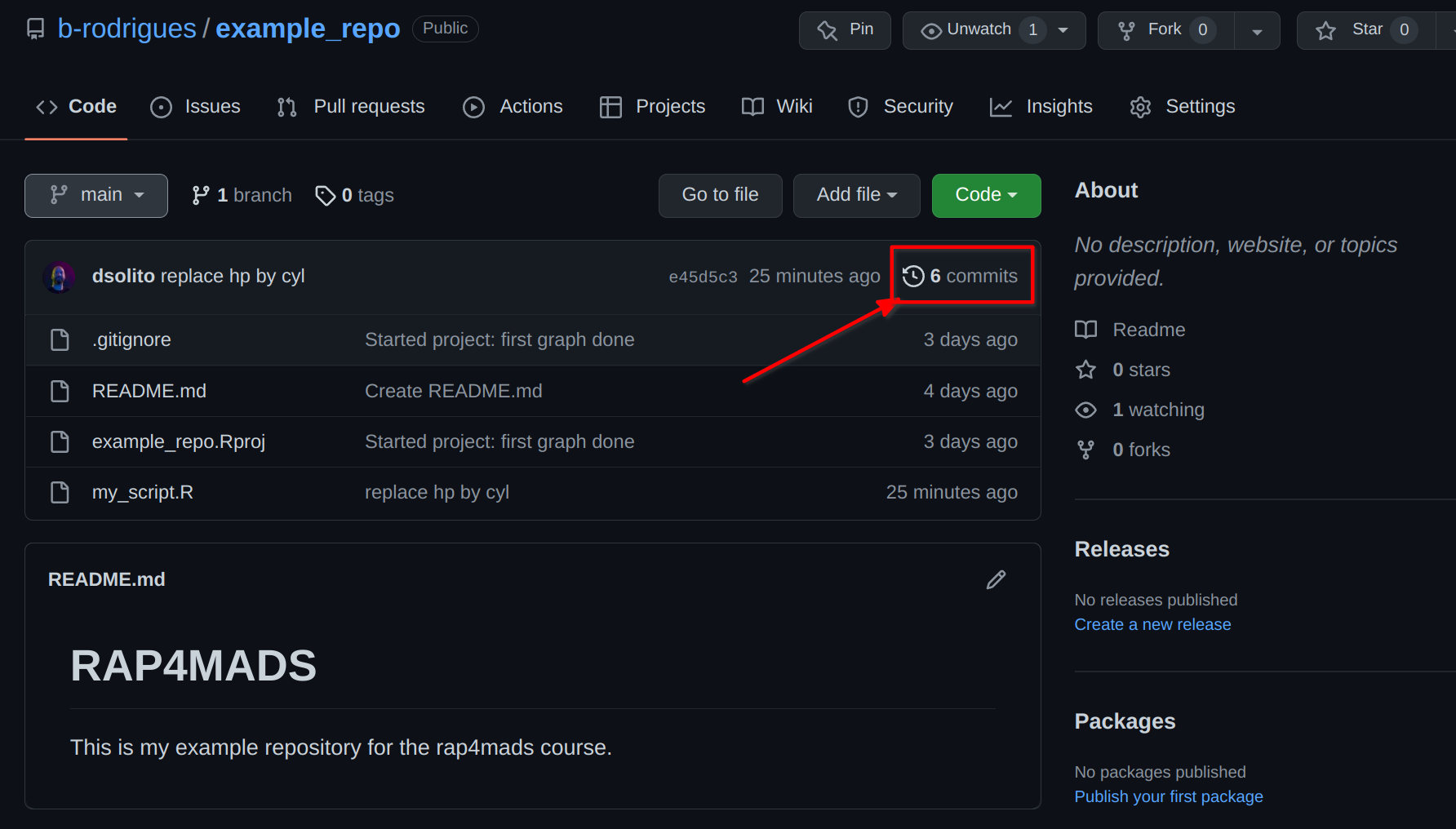Open the Issues tab

coord(195,107)
